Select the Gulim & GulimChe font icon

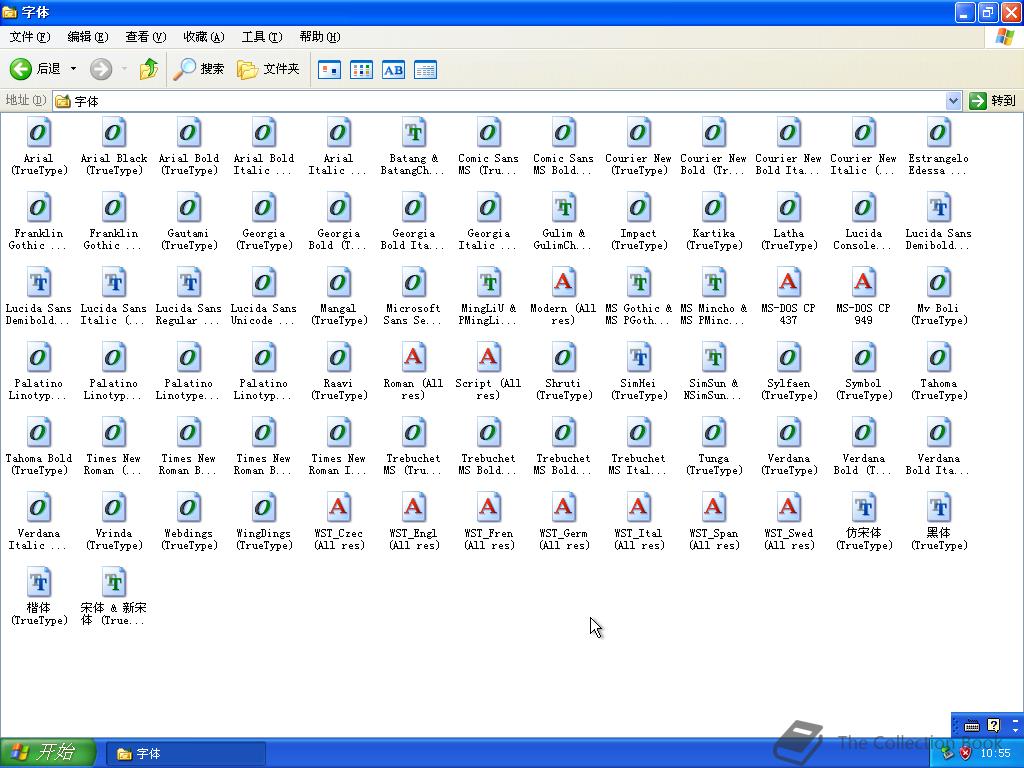[564, 208]
